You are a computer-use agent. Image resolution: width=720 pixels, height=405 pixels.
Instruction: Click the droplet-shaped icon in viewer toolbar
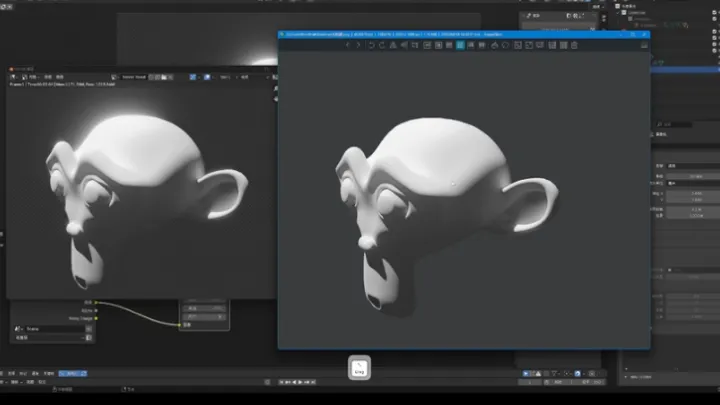tap(495, 45)
